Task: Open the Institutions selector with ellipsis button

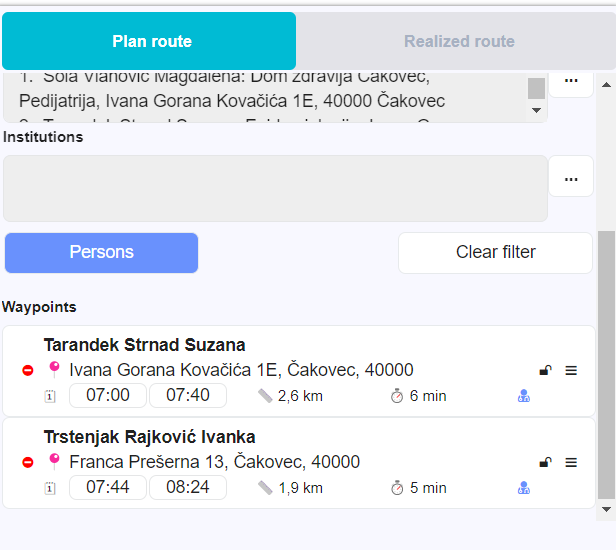Action: [x=571, y=178]
